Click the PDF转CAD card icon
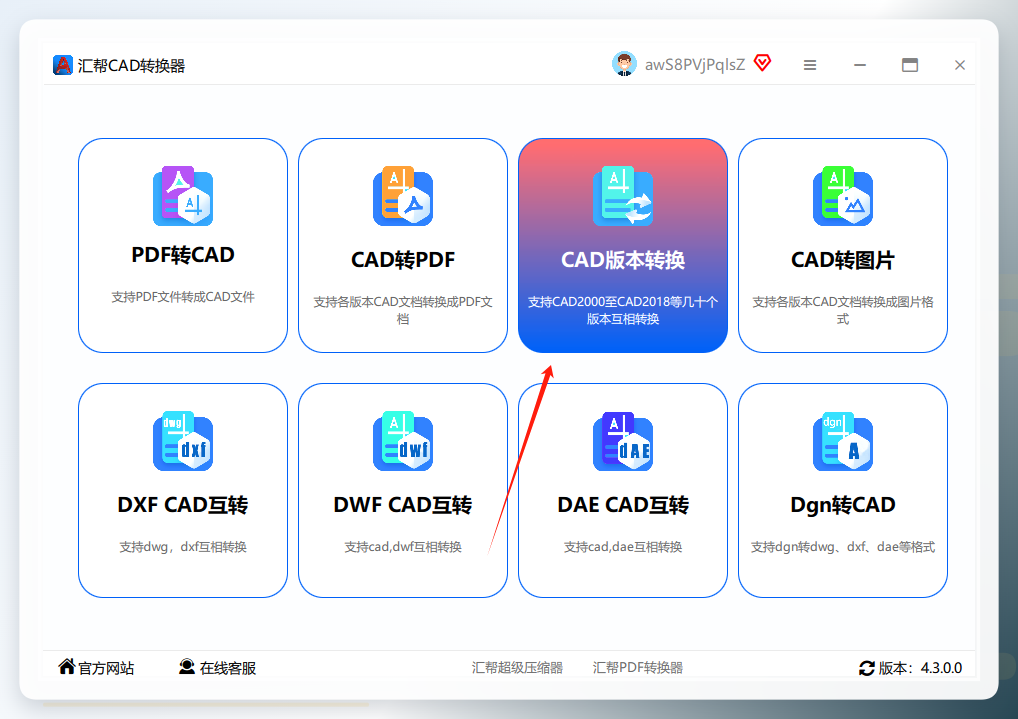 (x=183, y=196)
